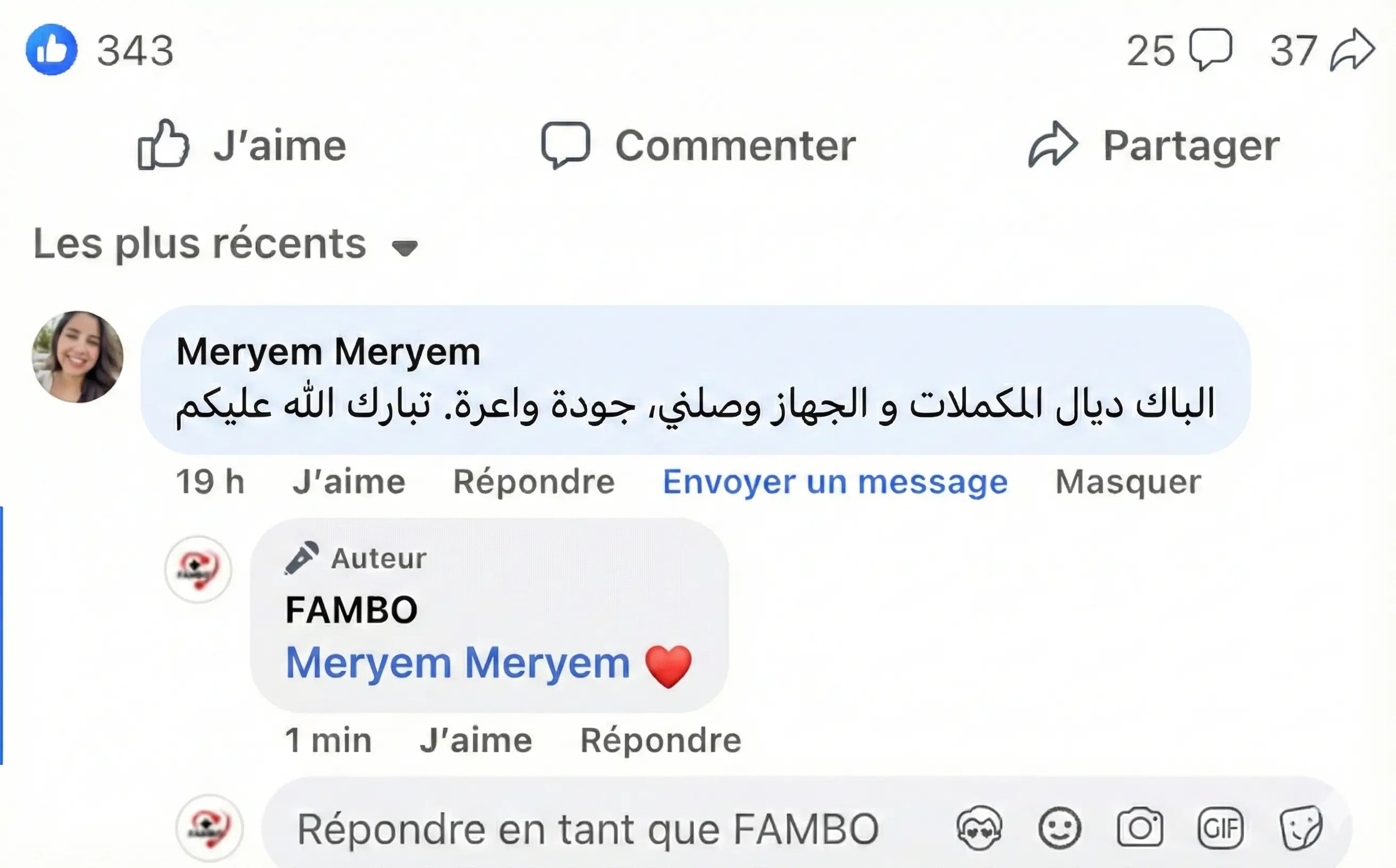
Task: Click the Partager button
Action: coord(1154,145)
